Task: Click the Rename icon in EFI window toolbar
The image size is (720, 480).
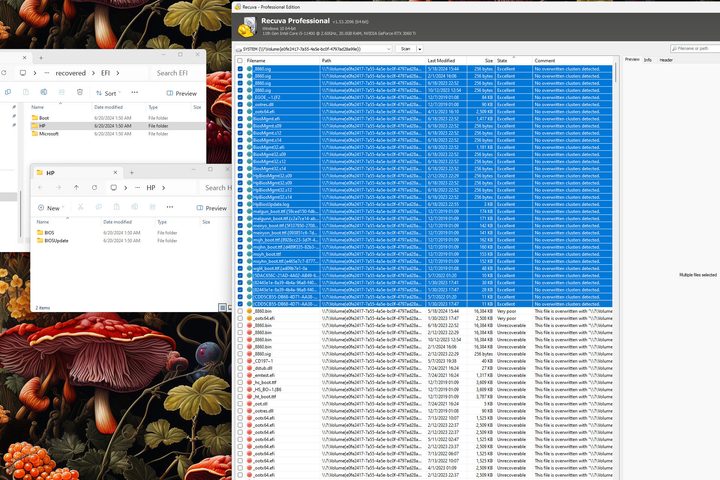Action: 44,92
